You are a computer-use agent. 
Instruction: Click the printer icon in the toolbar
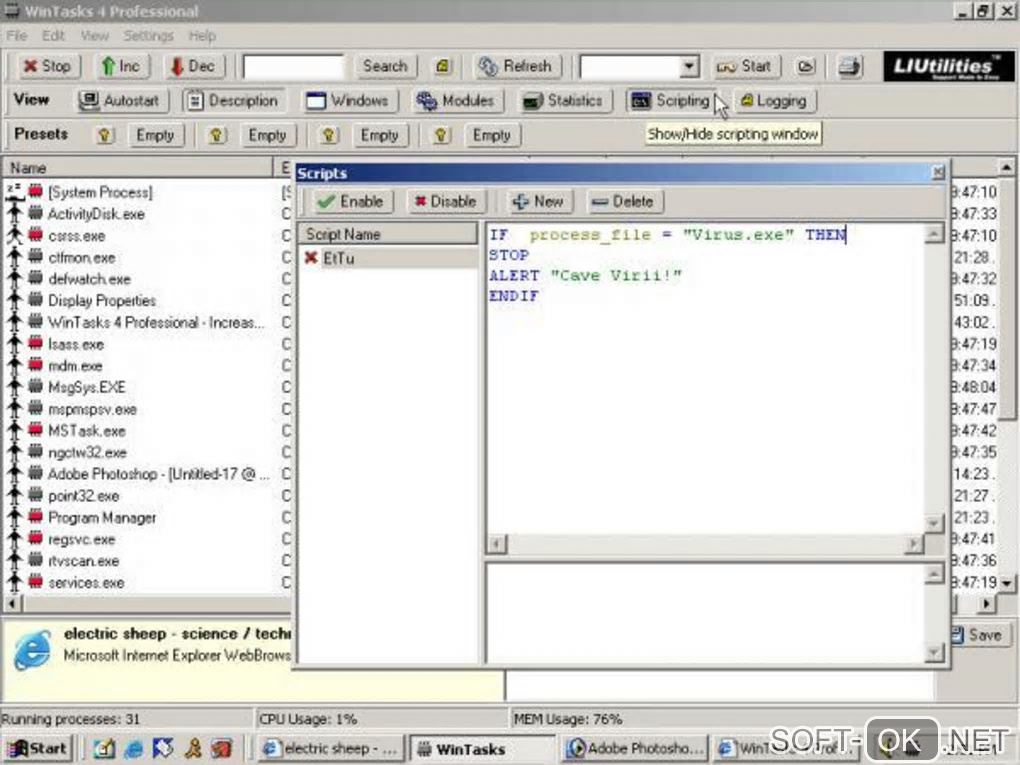[x=849, y=67]
